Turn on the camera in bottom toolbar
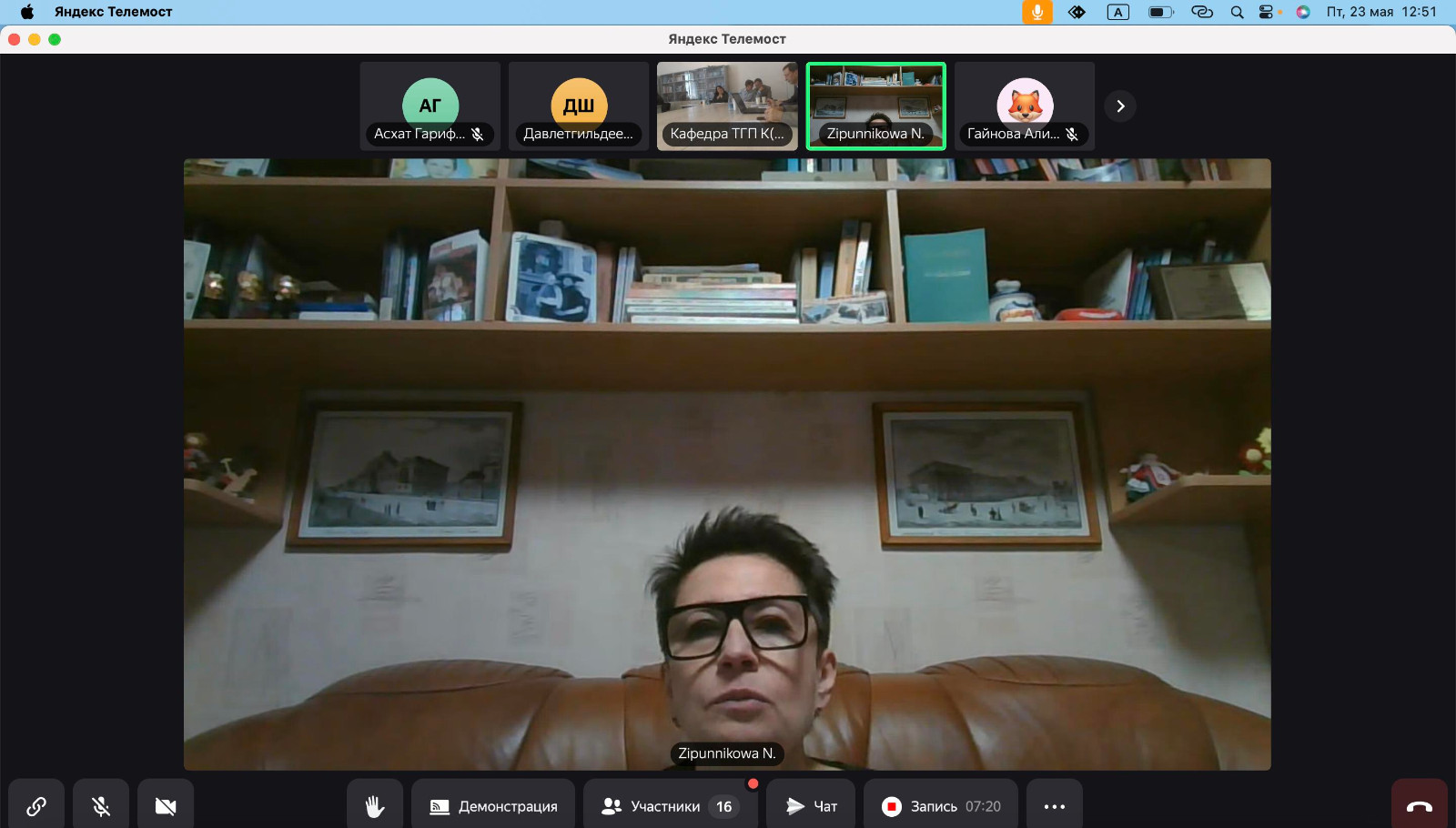The image size is (1456, 828). pyautogui.click(x=166, y=806)
